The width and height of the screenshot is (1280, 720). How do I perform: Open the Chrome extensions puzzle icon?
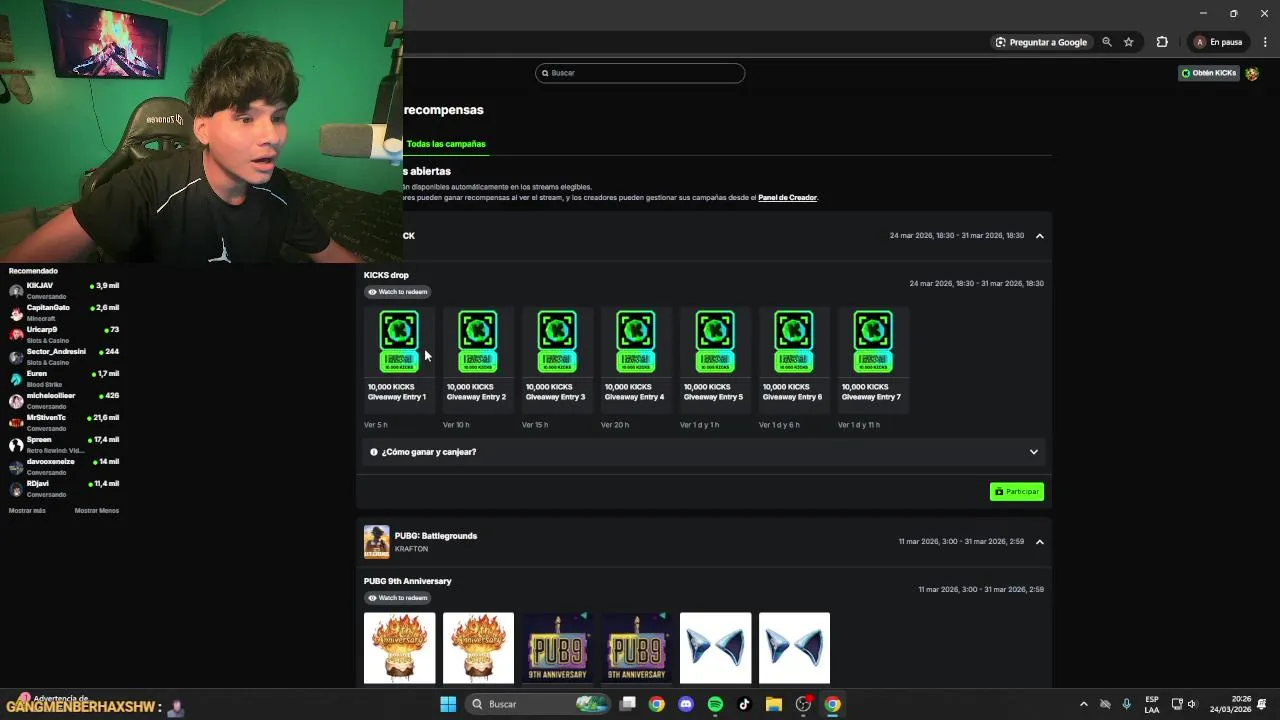[x=1162, y=42]
